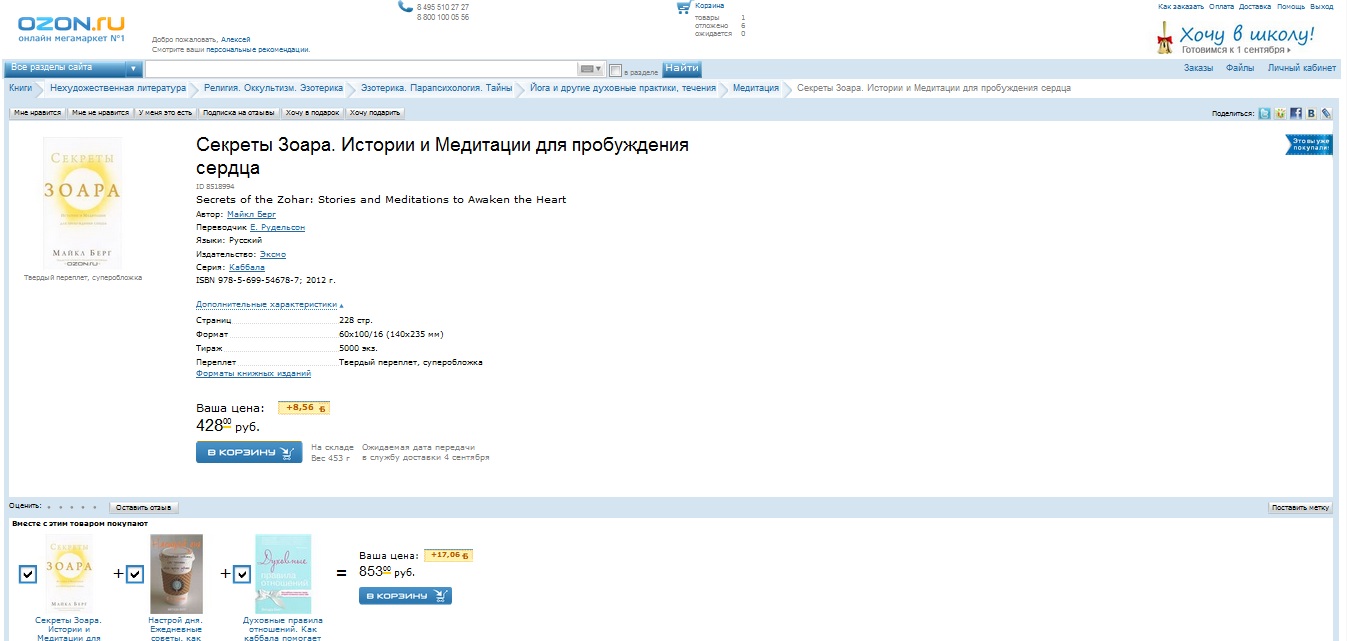Uncheck the 'Духовные правила отношений' bundle checkbox
The height and width of the screenshot is (641, 1347).
point(241,574)
